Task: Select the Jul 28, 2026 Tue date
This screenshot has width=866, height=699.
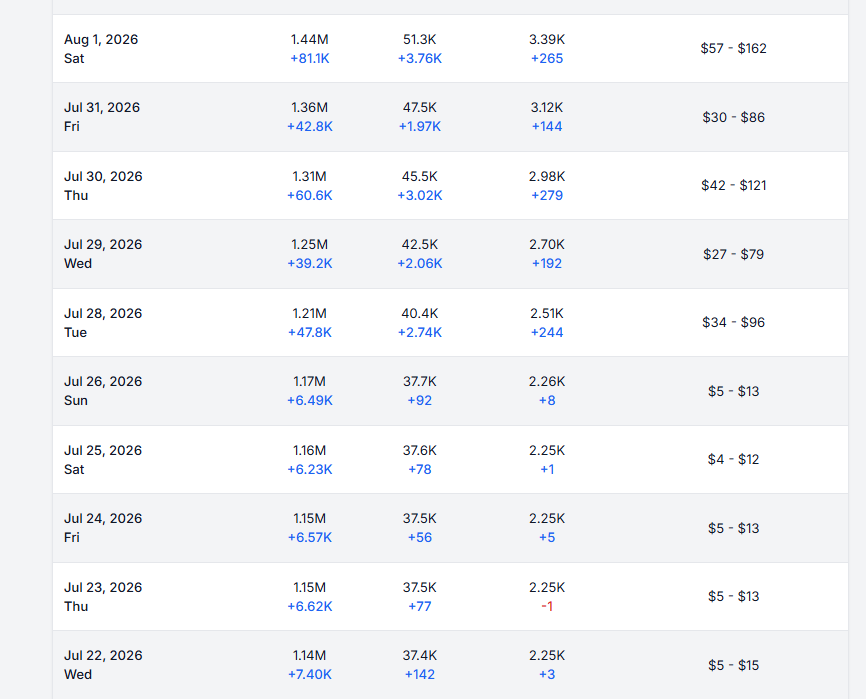Action: [103, 322]
